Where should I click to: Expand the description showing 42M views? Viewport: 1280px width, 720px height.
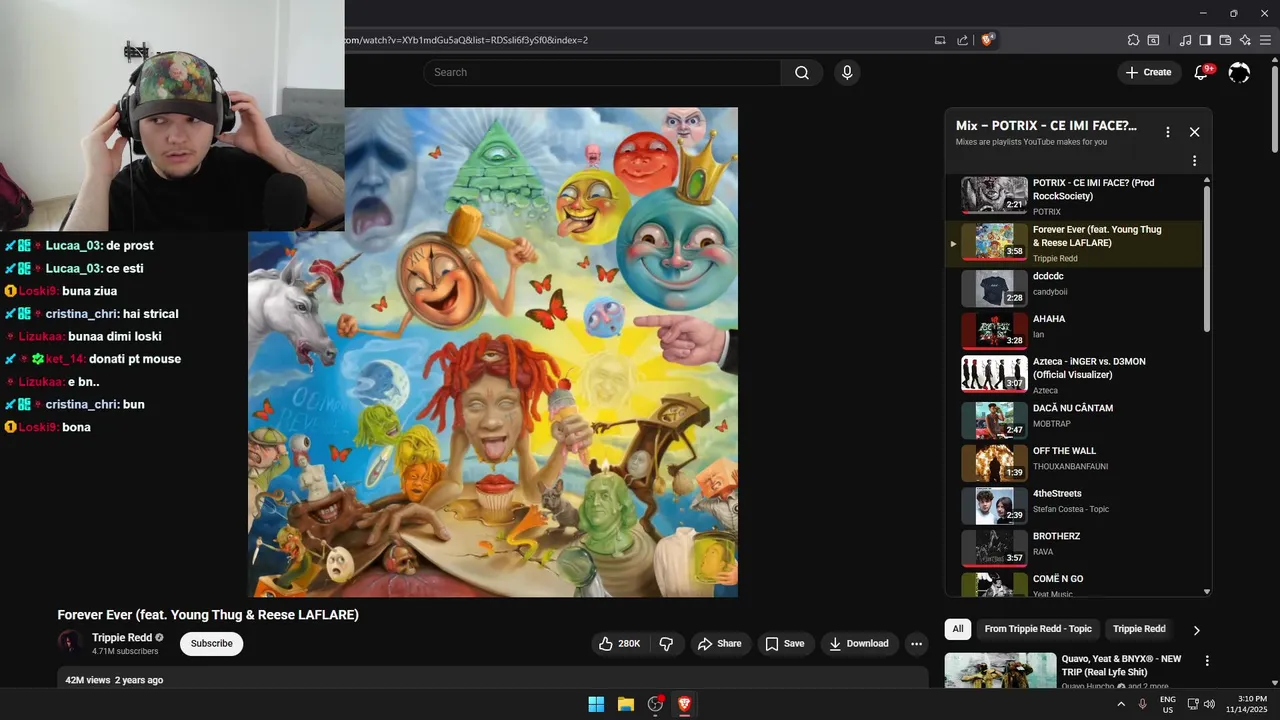492,679
